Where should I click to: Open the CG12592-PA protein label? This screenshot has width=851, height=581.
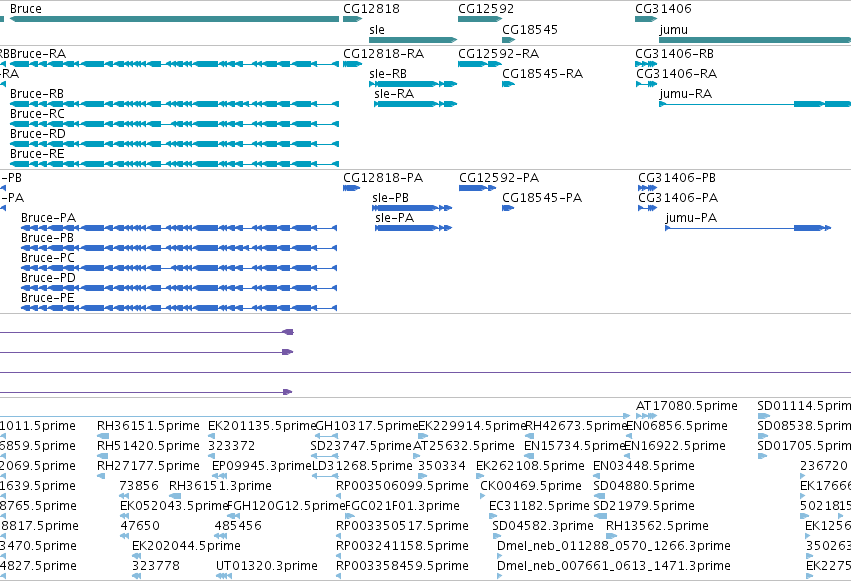pyautogui.click(x=499, y=178)
